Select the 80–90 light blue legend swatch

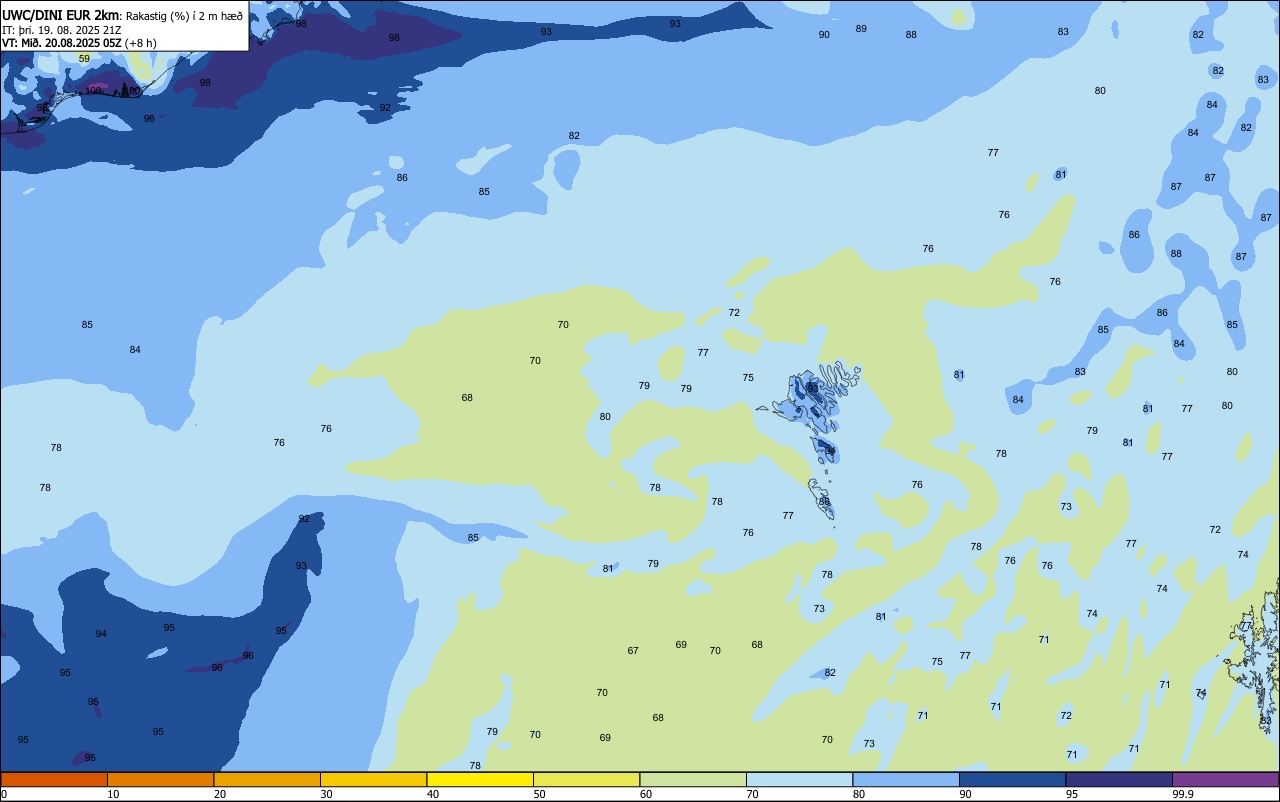click(x=906, y=779)
